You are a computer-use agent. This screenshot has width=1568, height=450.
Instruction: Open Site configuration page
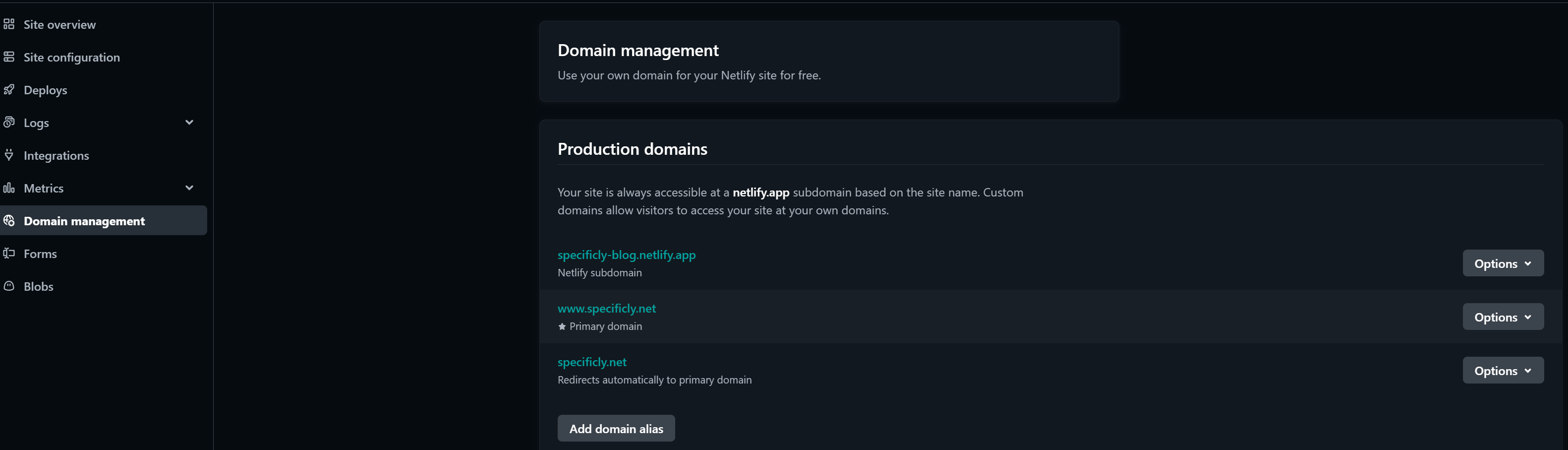(x=72, y=57)
